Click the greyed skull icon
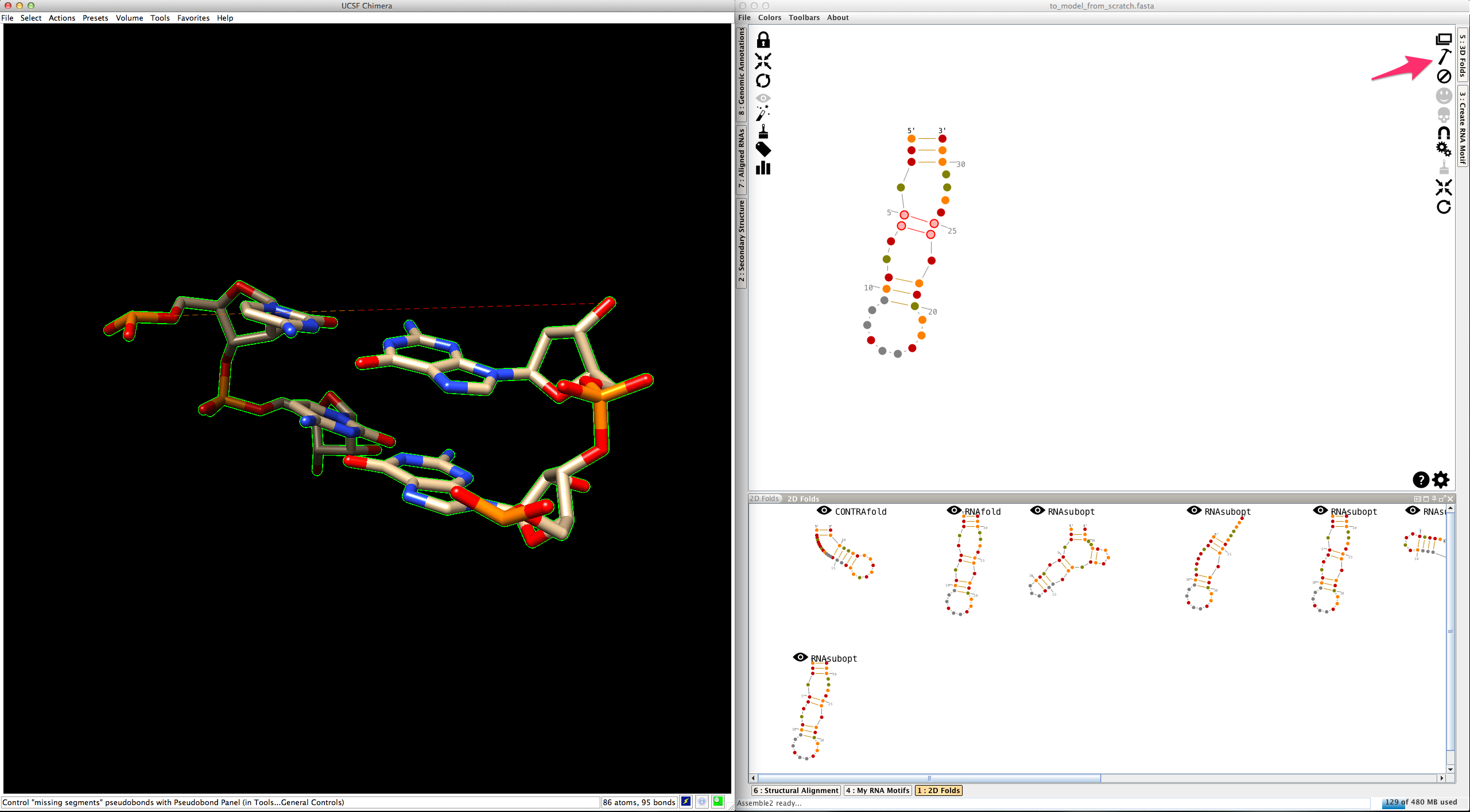The image size is (1470, 812). [1444, 115]
